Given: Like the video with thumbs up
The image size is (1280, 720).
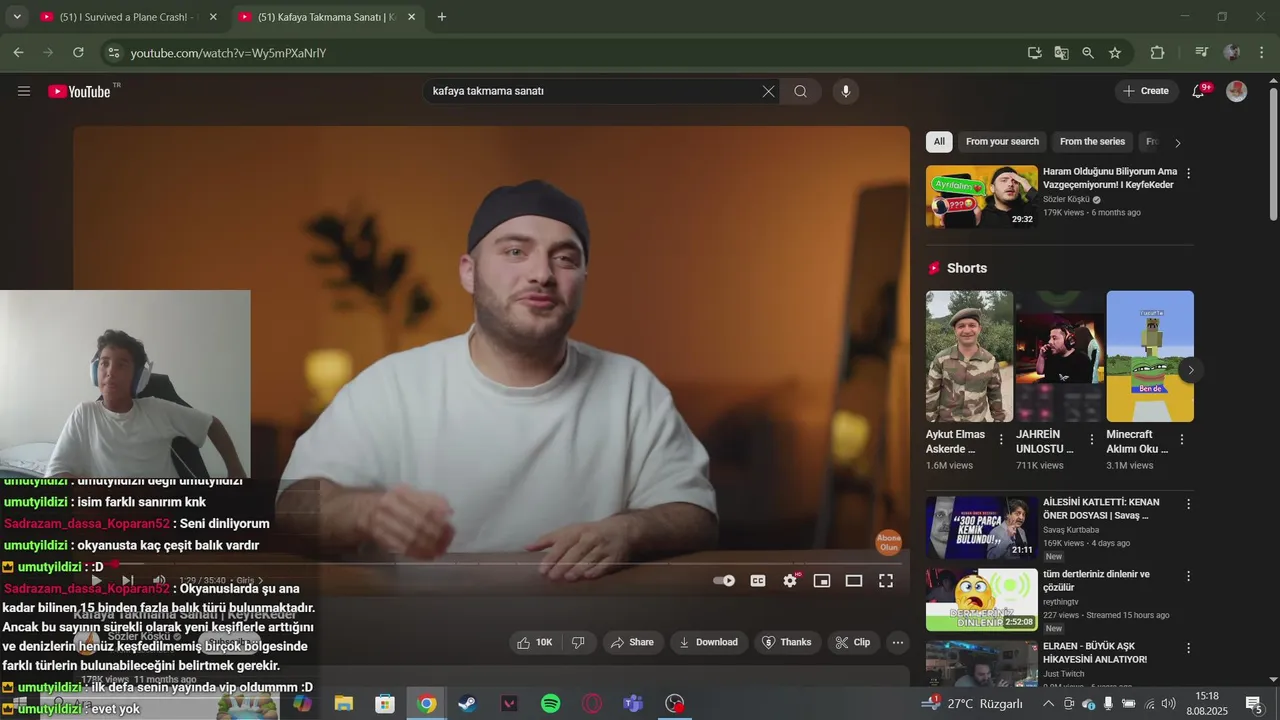Looking at the screenshot, I should click(x=535, y=642).
